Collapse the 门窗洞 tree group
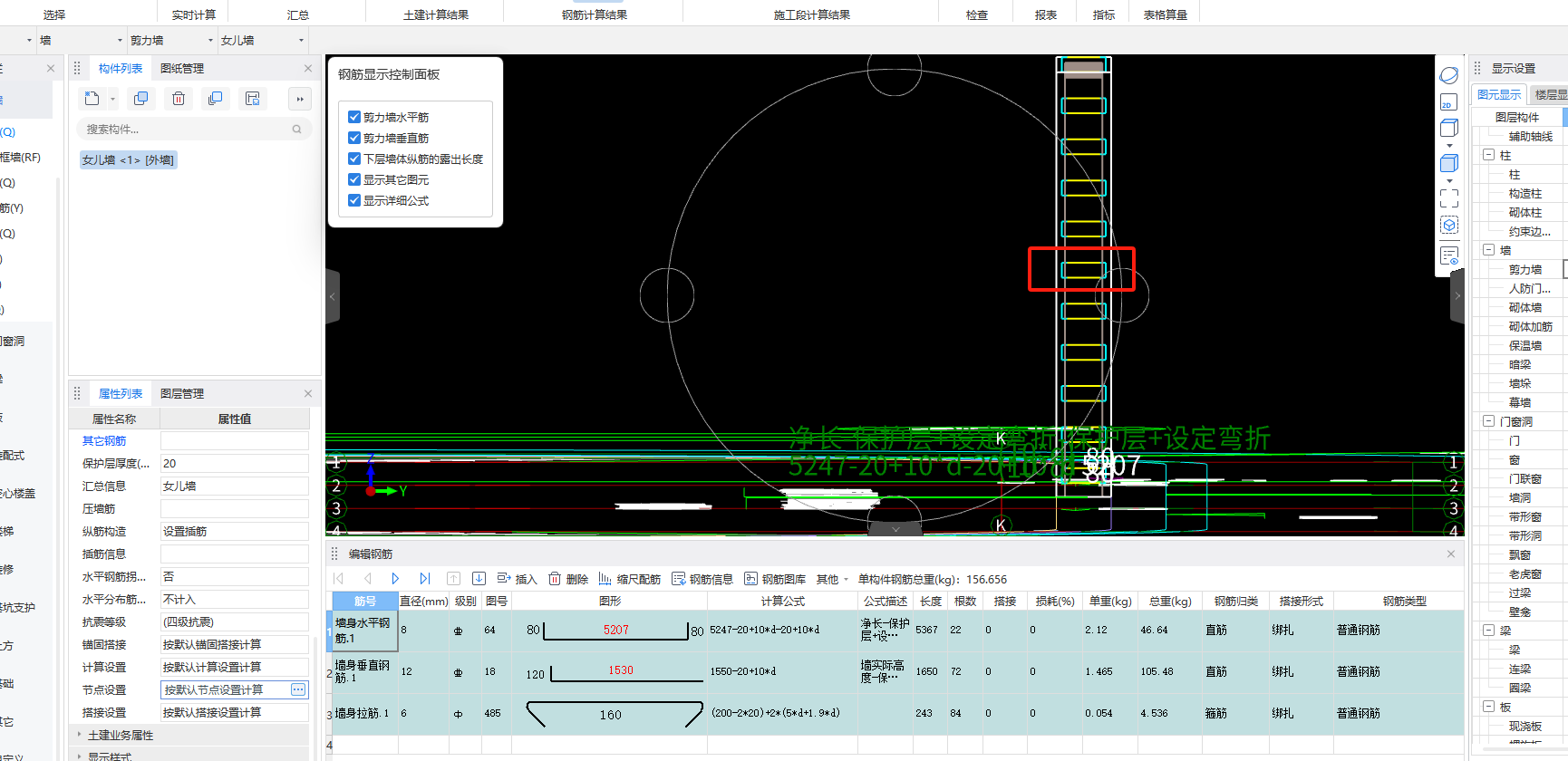Image resolution: width=1568 pixels, height=761 pixels. (1488, 421)
